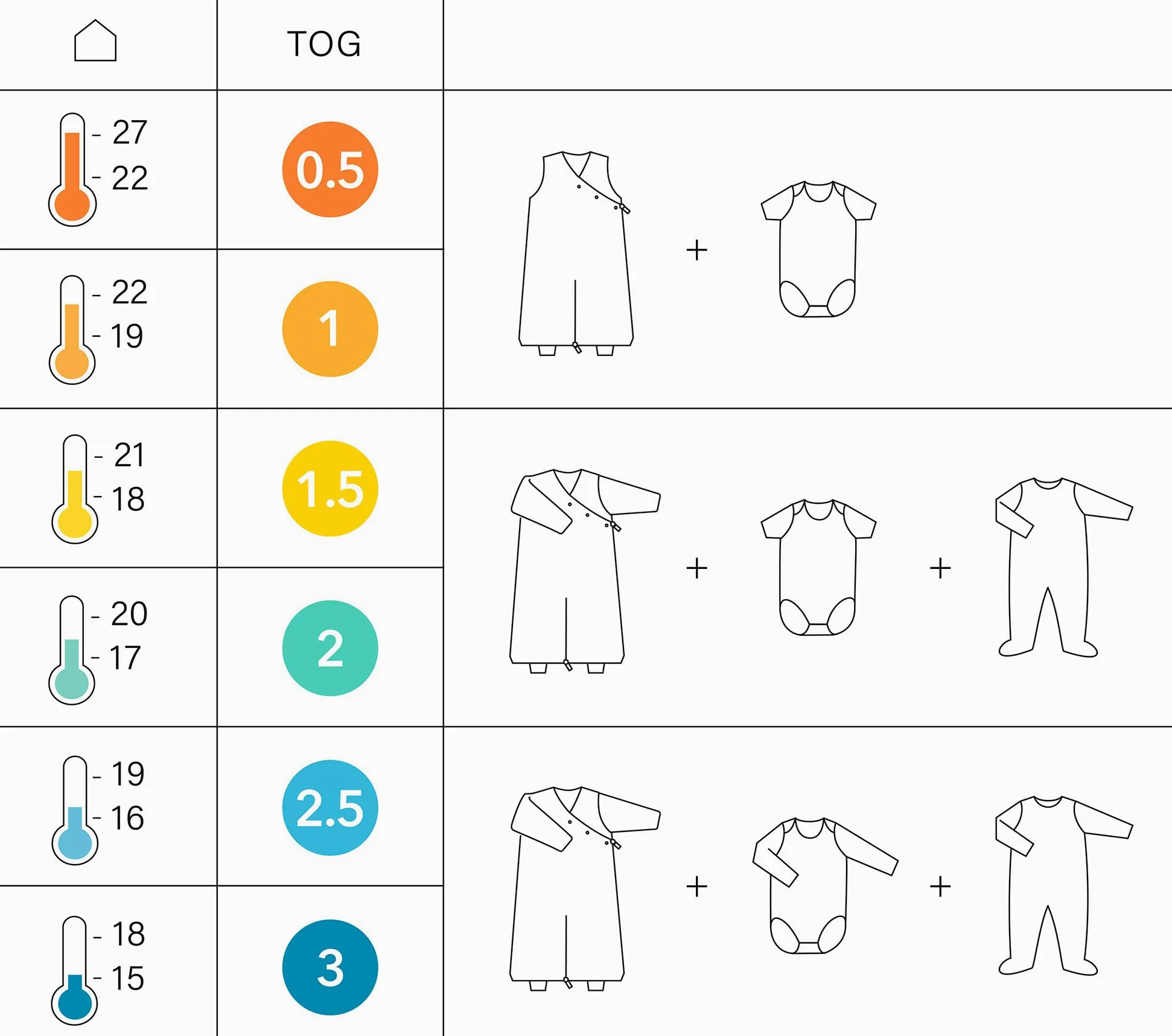The width and height of the screenshot is (1172, 1036).
Task: Click the sleeveless sleeping bag illustration
Action: 576,253
